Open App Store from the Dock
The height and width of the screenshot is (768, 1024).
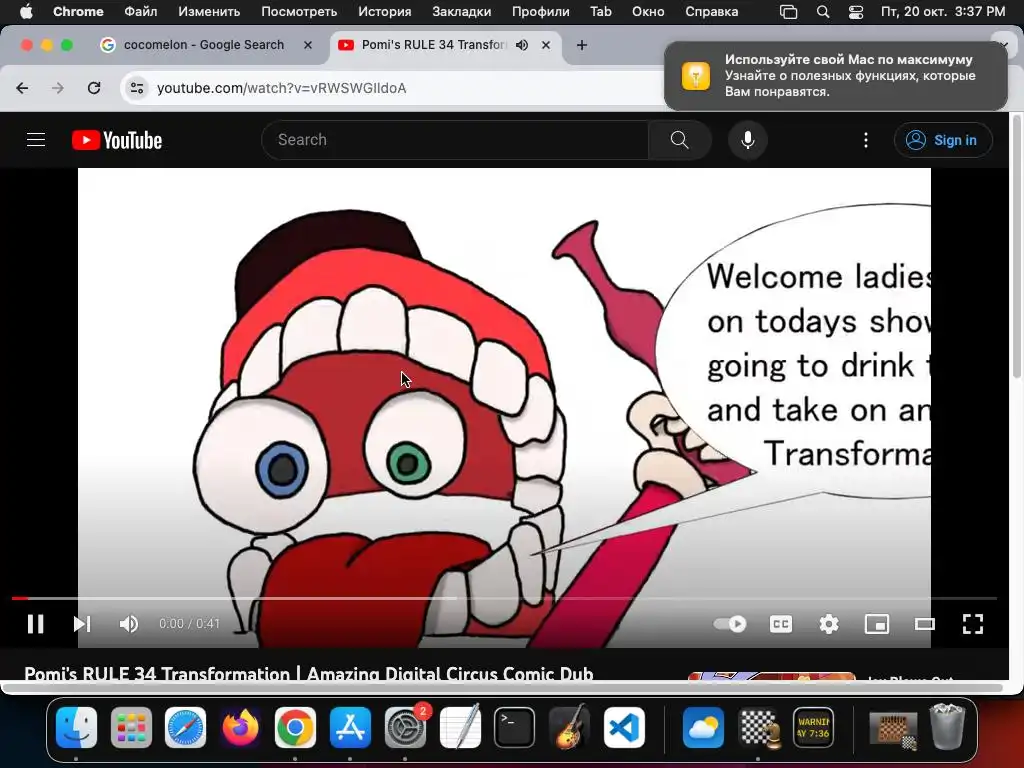click(x=350, y=727)
